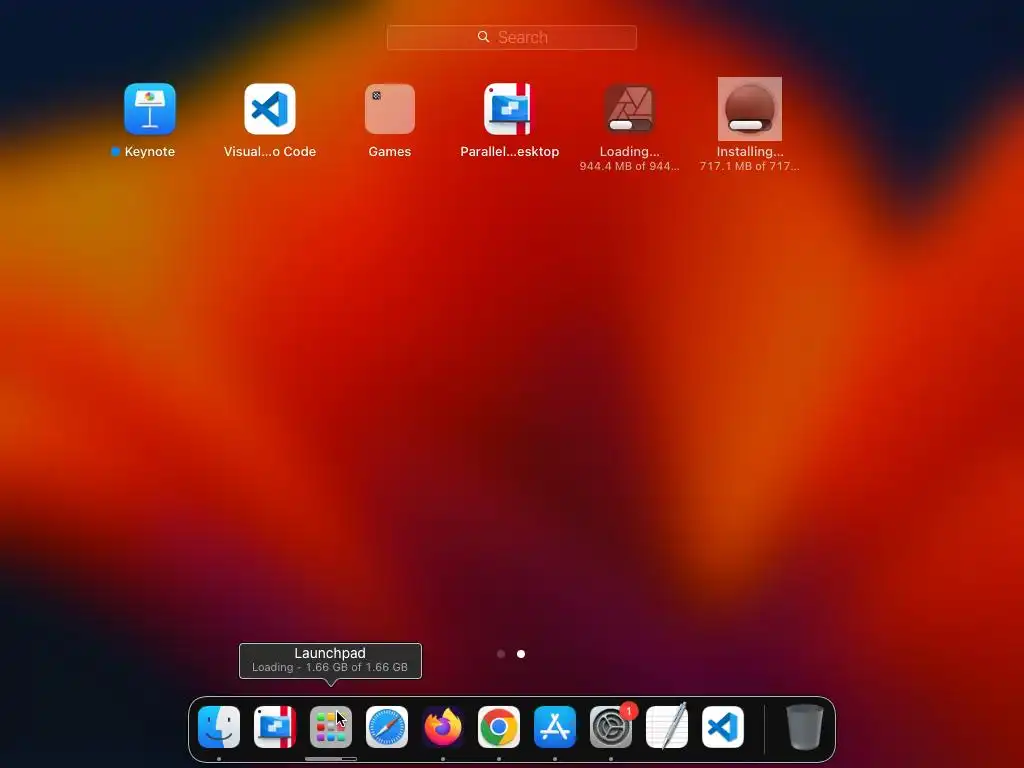Viewport: 1024px width, 768px height.
Task: Click the Keynote label text
Action: tap(150, 152)
